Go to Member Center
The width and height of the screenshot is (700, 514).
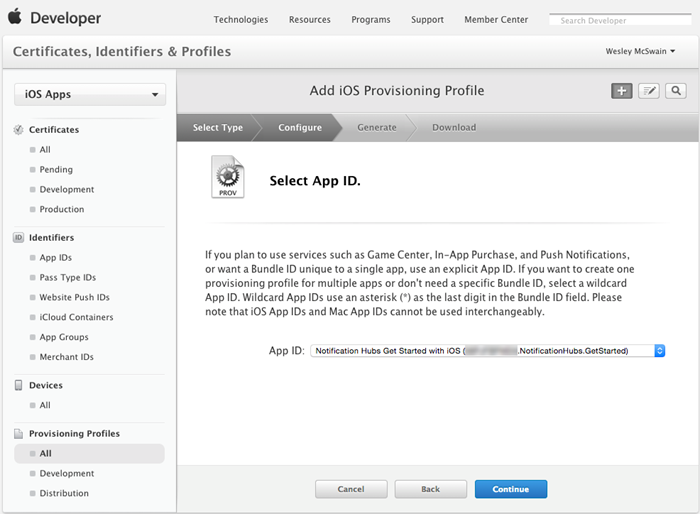click(496, 20)
